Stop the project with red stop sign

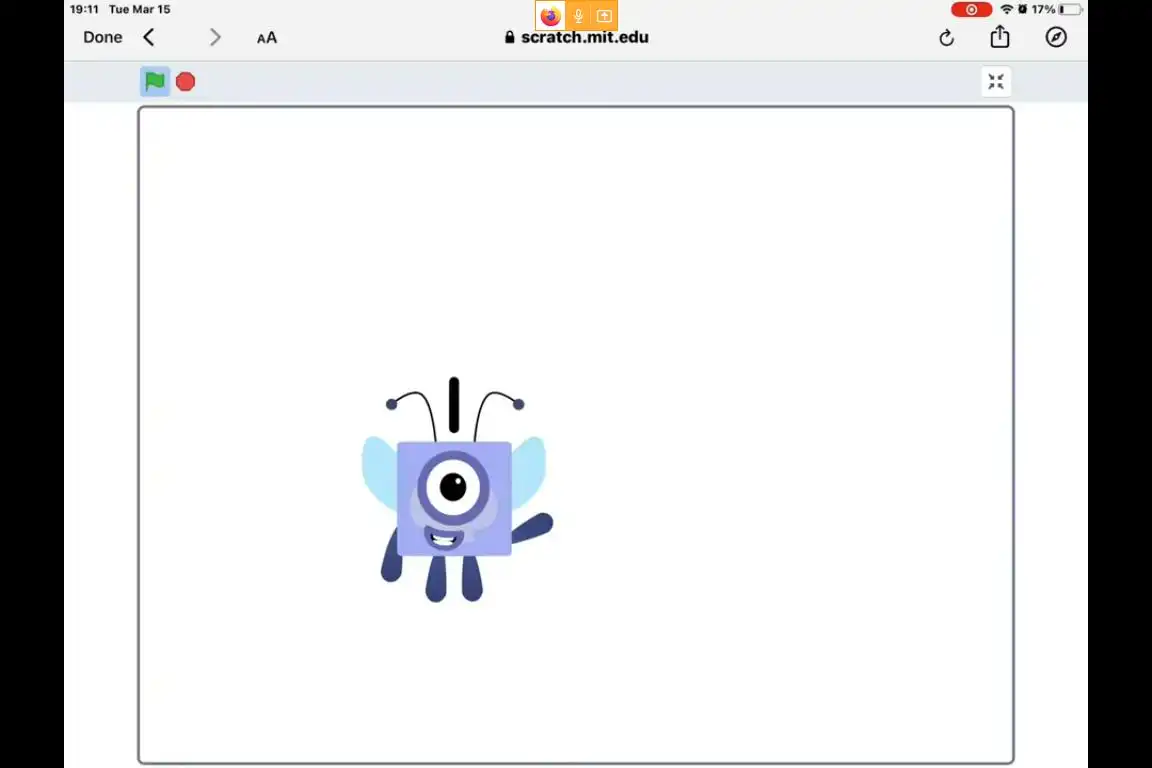pyautogui.click(x=186, y=82)
